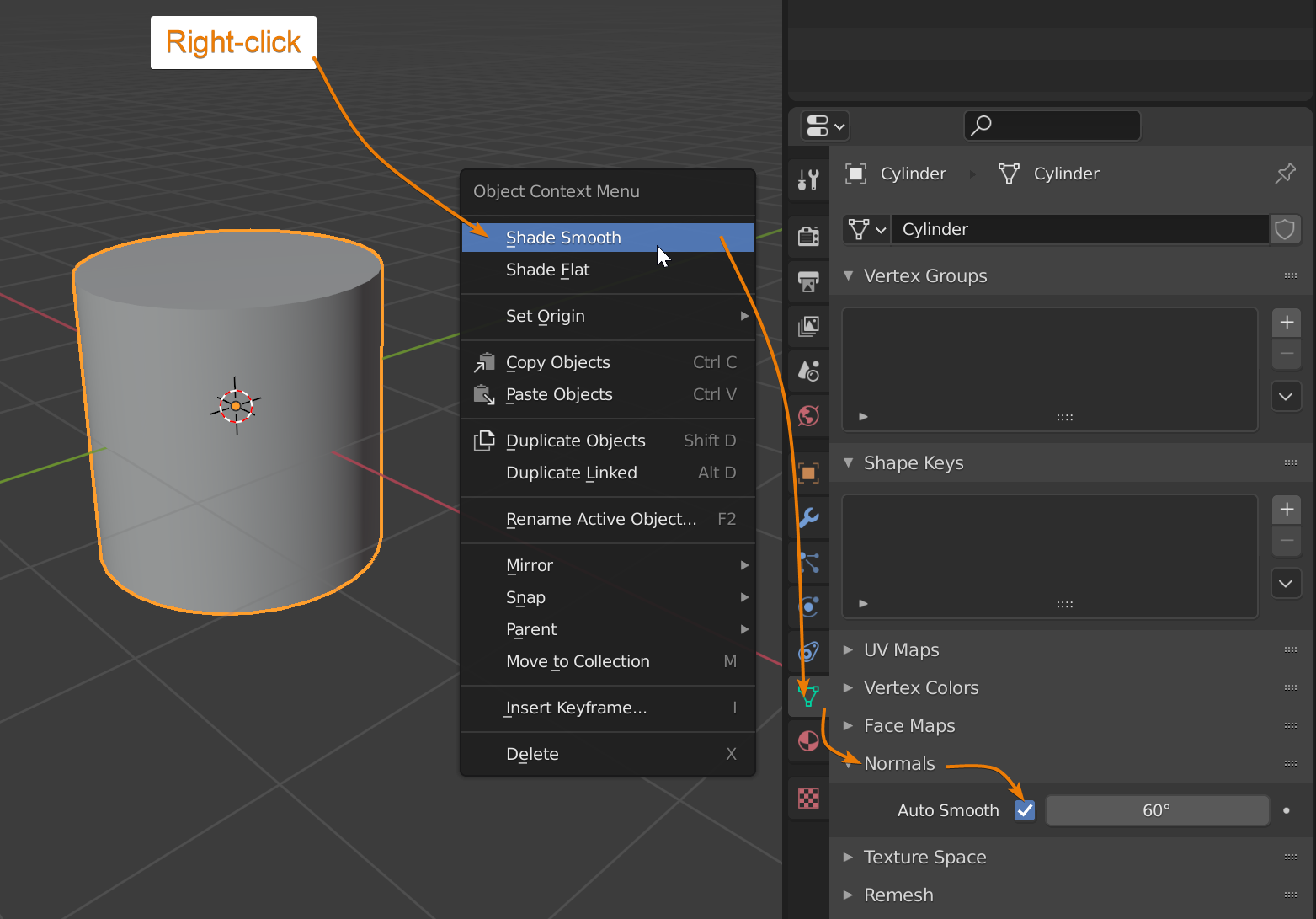Image resolution: width=1316 pixels, height=919 pixels.
Task: Open the Render properties tab
Action: point(808,237)
